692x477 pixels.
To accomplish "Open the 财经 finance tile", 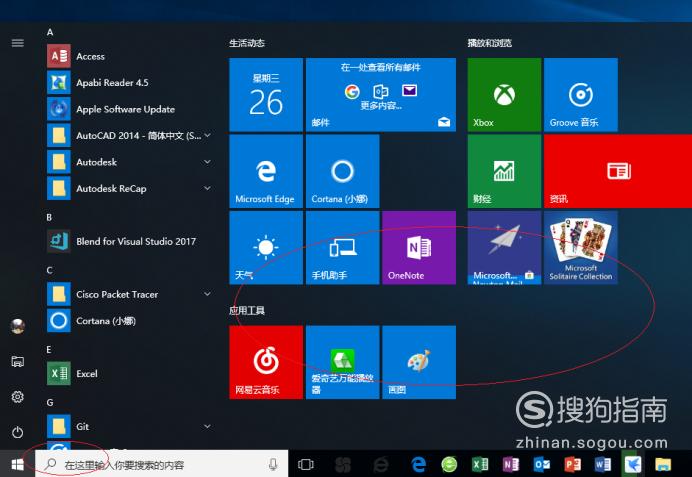I will pos(504,171).
